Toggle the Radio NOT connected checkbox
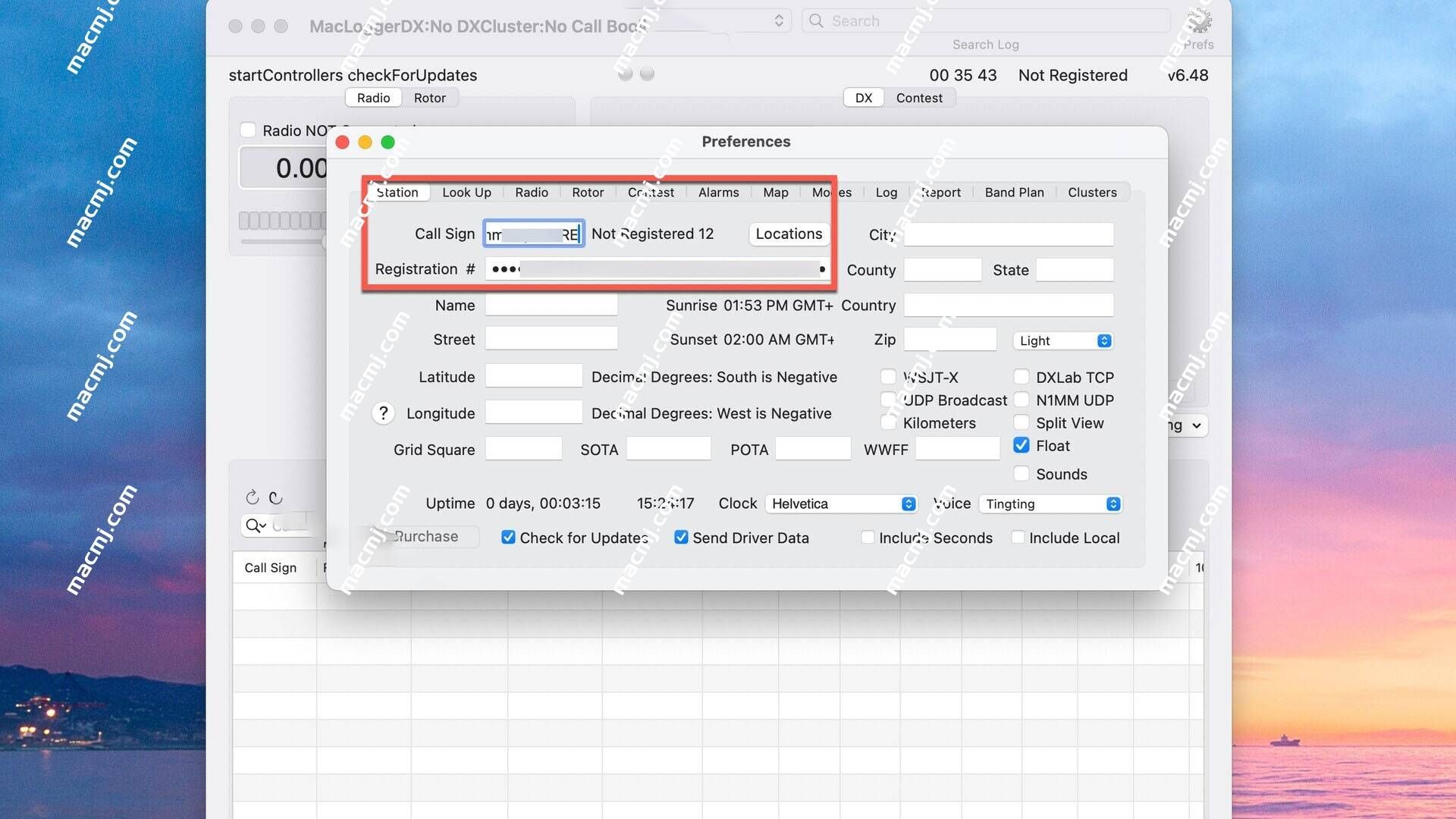The height and width of the screenshot is (819, 1456). coord(248,130)
